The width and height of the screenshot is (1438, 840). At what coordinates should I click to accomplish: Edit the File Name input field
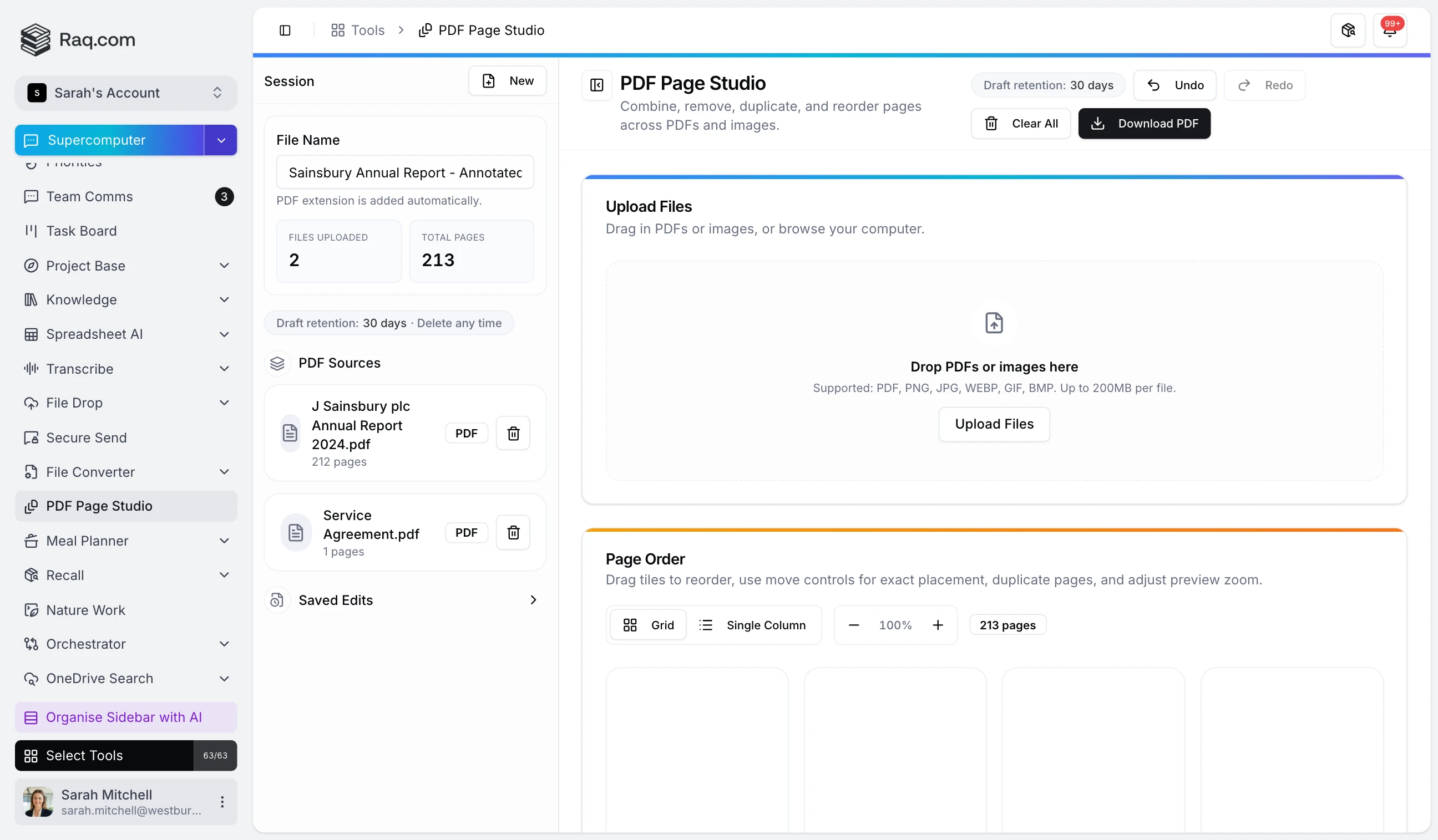point(404,172)
